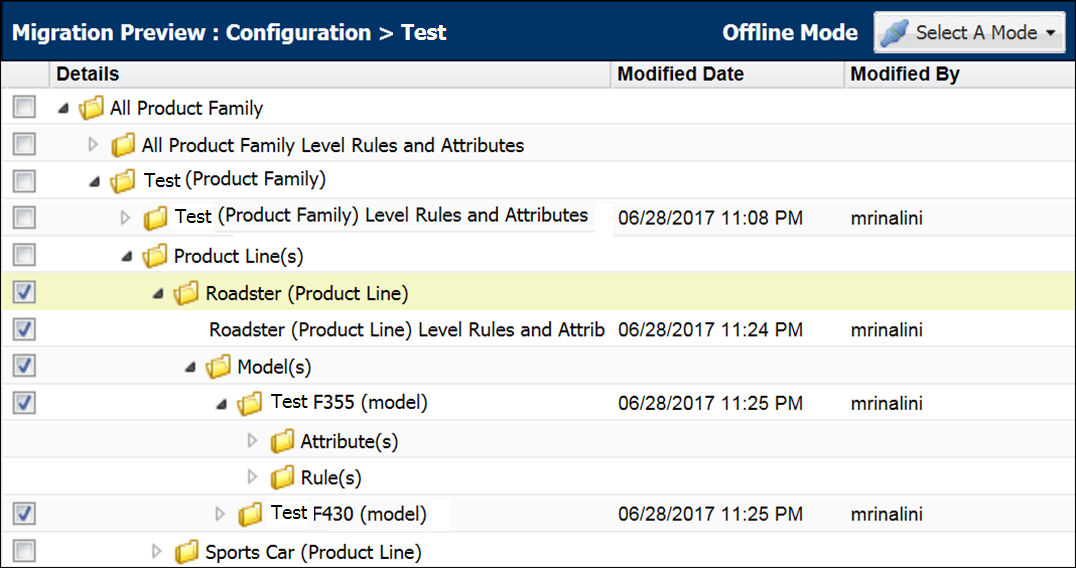Open the Select A Mode dropdown
This screenshot has width=1076, height=568.
tap(966, 32)
